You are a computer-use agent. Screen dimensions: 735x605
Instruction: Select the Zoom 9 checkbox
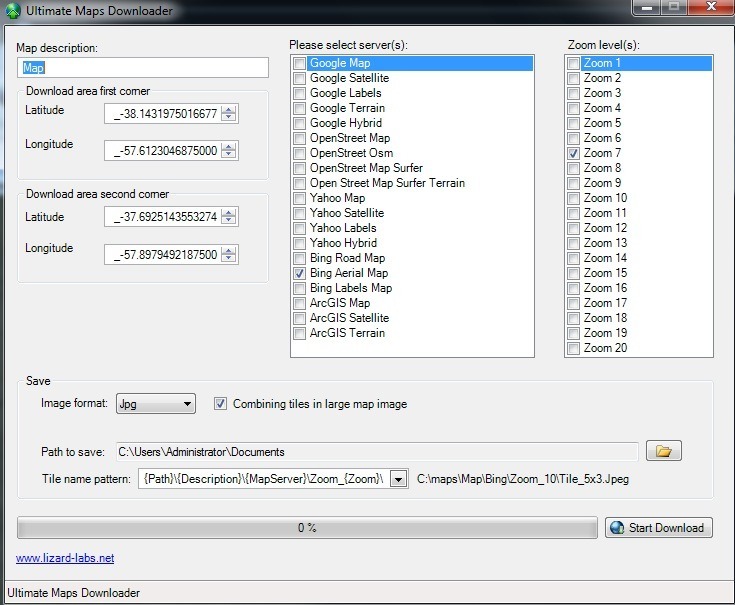573,183
